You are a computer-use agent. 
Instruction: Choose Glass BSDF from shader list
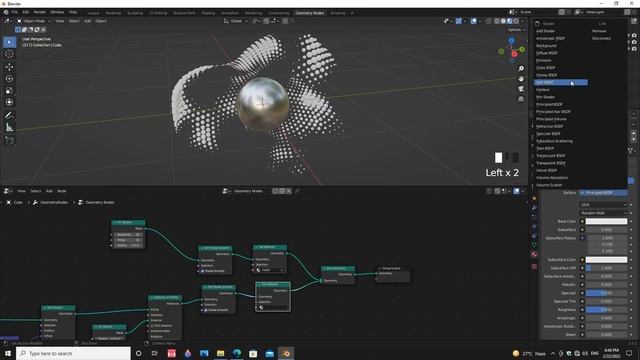(x=546, y=68)
